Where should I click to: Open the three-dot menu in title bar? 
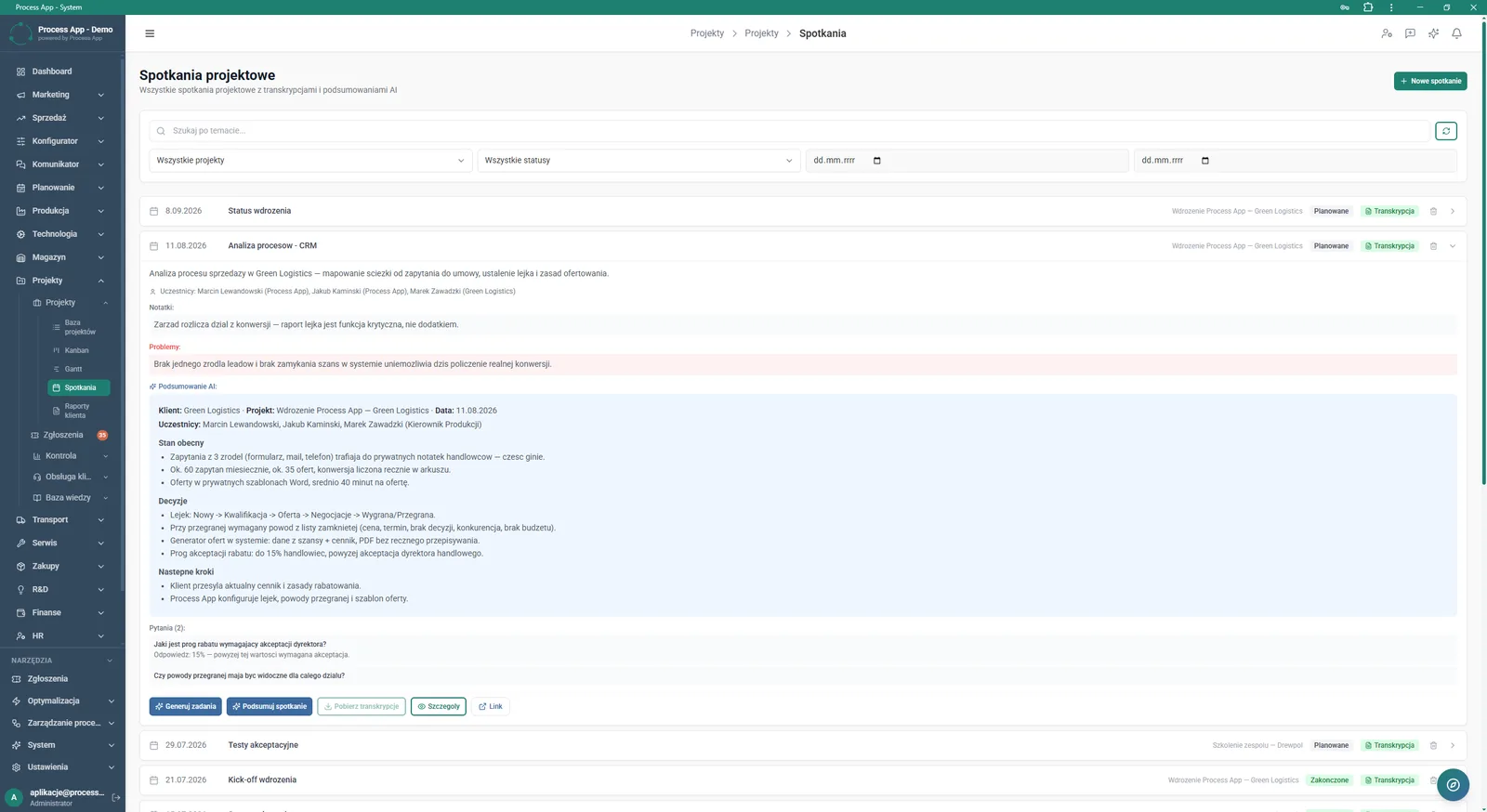click(x=1391, y=7)
